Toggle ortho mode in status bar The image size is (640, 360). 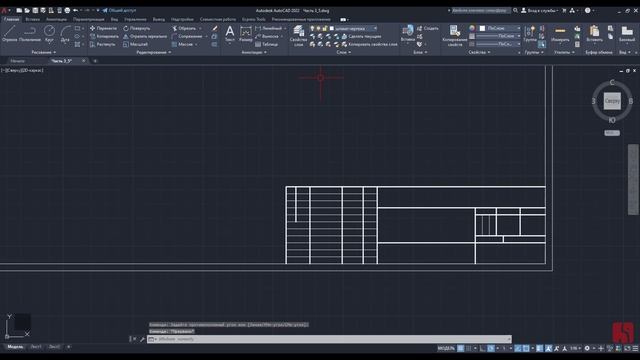(x=483, y=348)
